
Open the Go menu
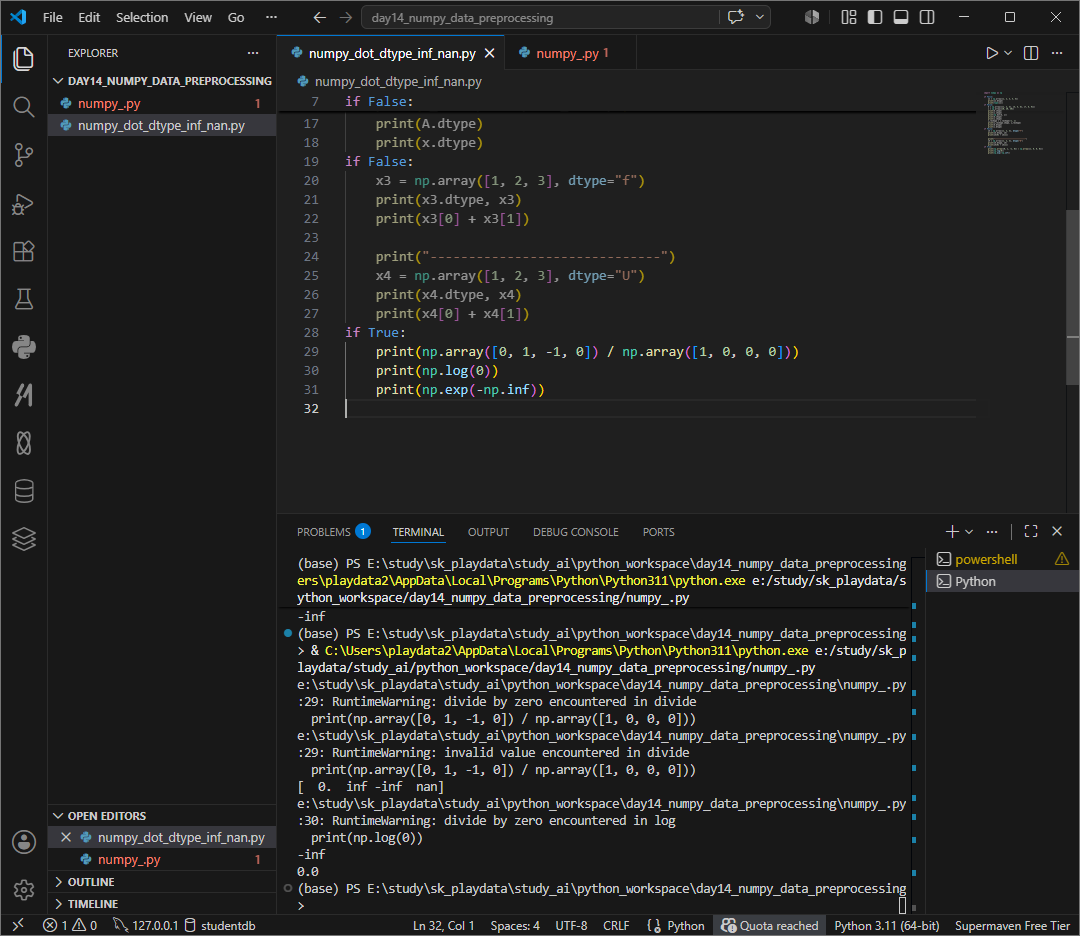coord(236,17)
